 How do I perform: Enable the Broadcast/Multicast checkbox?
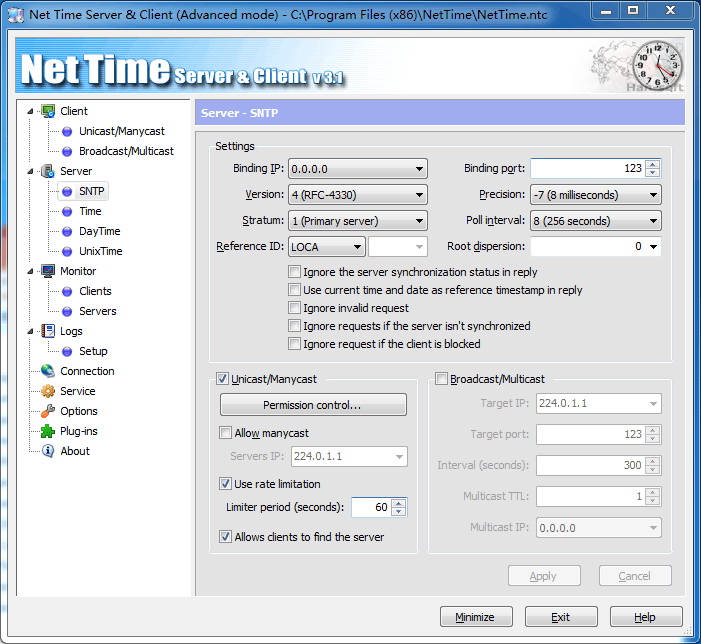click(x=442, y=379)
